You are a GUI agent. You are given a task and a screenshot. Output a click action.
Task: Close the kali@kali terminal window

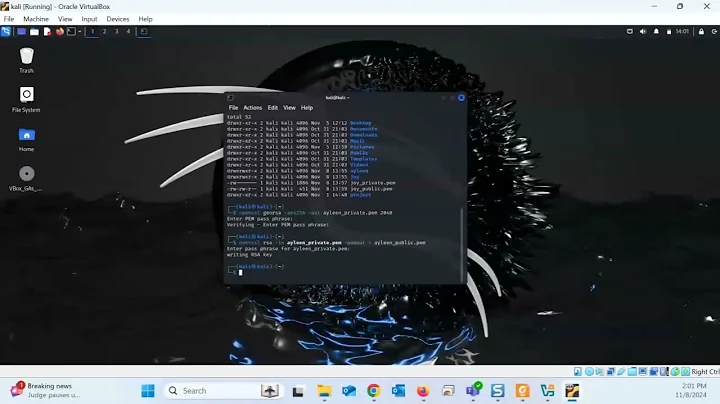461,98
